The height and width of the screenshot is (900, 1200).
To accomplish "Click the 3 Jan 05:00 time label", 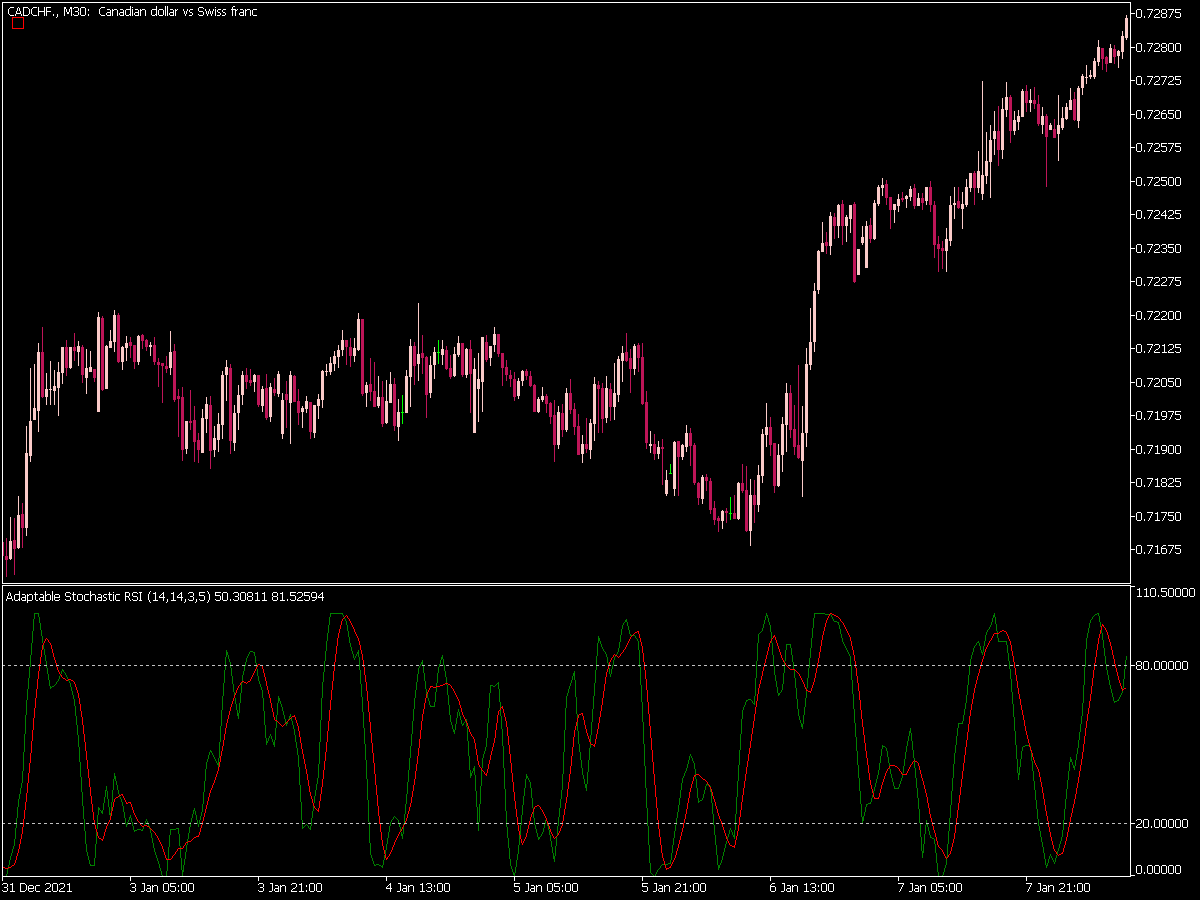I will 162,887.
